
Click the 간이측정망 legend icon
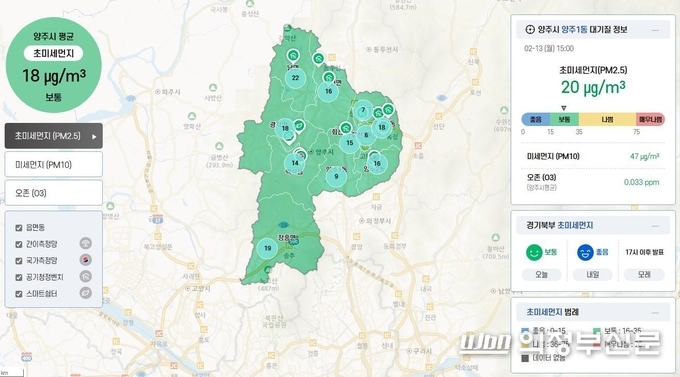(x=85, y=243)
